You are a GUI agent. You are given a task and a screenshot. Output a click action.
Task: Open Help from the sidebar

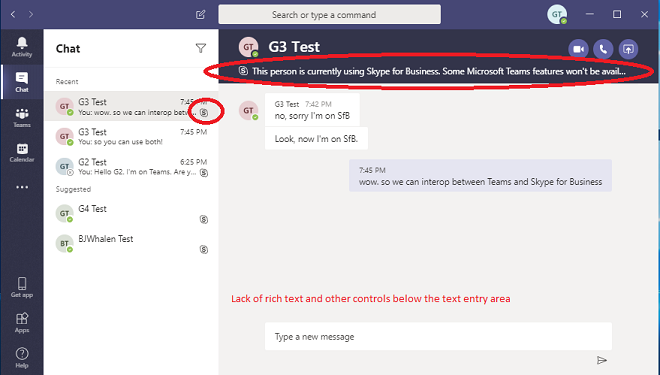[x=22, y=358]
